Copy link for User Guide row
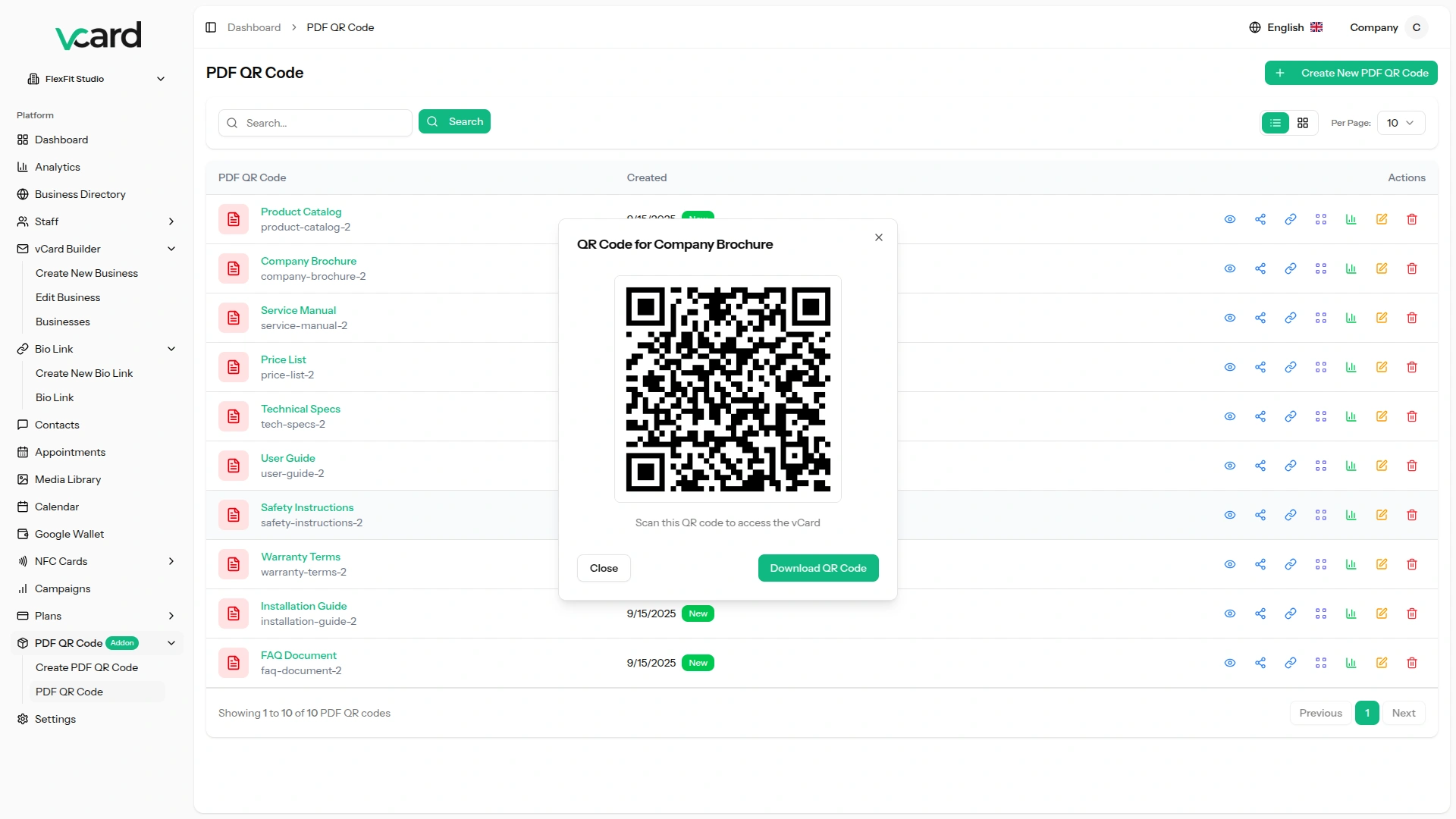The width and height of the screenshot is (1456, 819). tap(1291, 466)
